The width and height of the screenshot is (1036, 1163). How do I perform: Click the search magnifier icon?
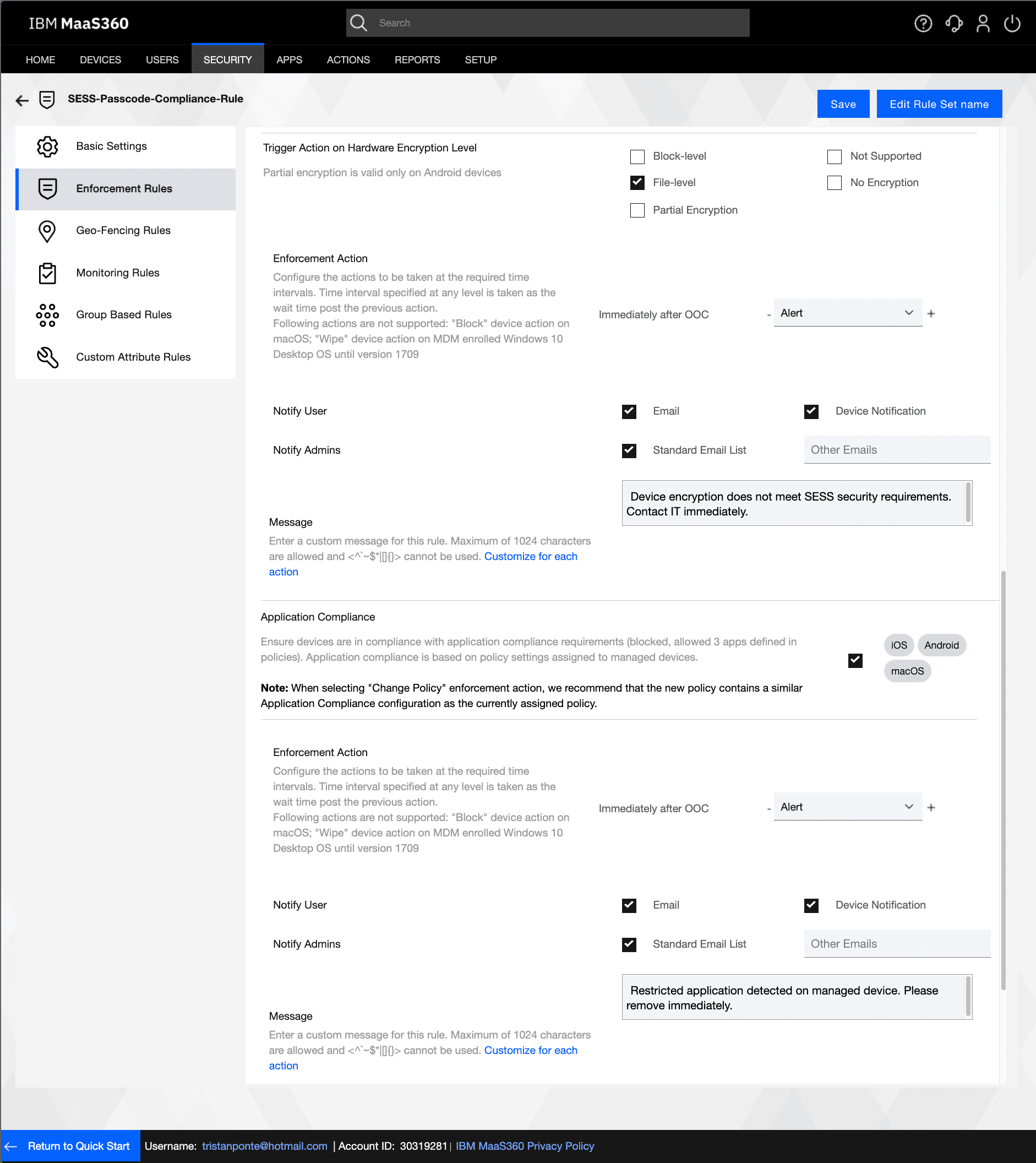tap(358, 23)
